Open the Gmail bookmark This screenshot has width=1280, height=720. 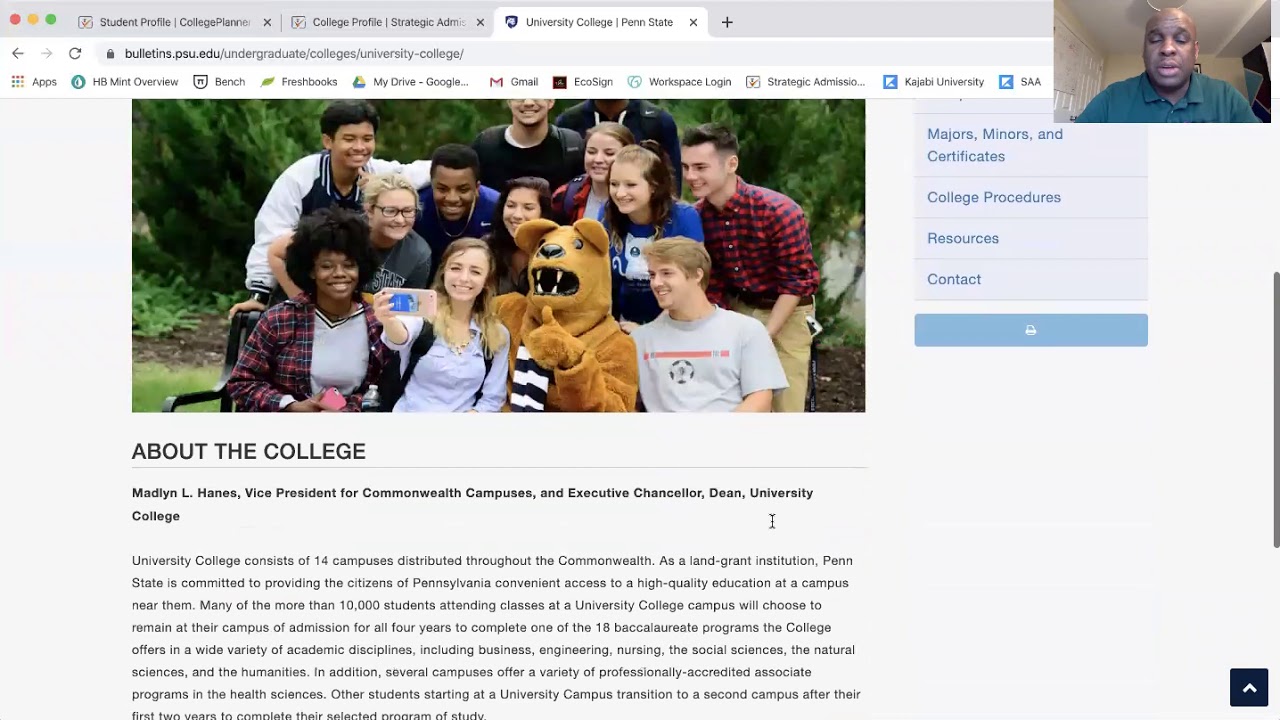tap(514, 82)
